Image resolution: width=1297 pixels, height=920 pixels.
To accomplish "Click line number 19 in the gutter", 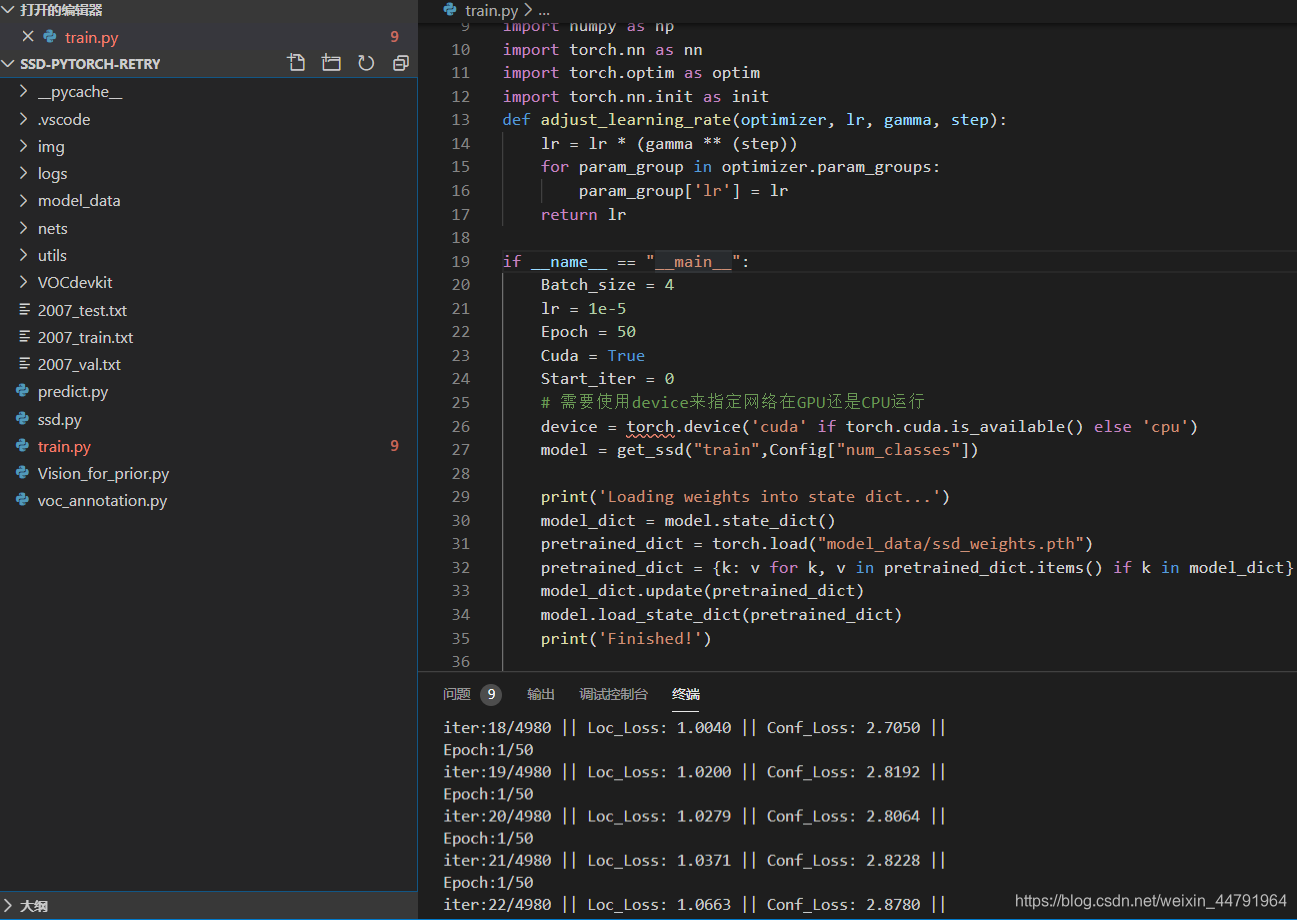I will [x=460, y=261].
